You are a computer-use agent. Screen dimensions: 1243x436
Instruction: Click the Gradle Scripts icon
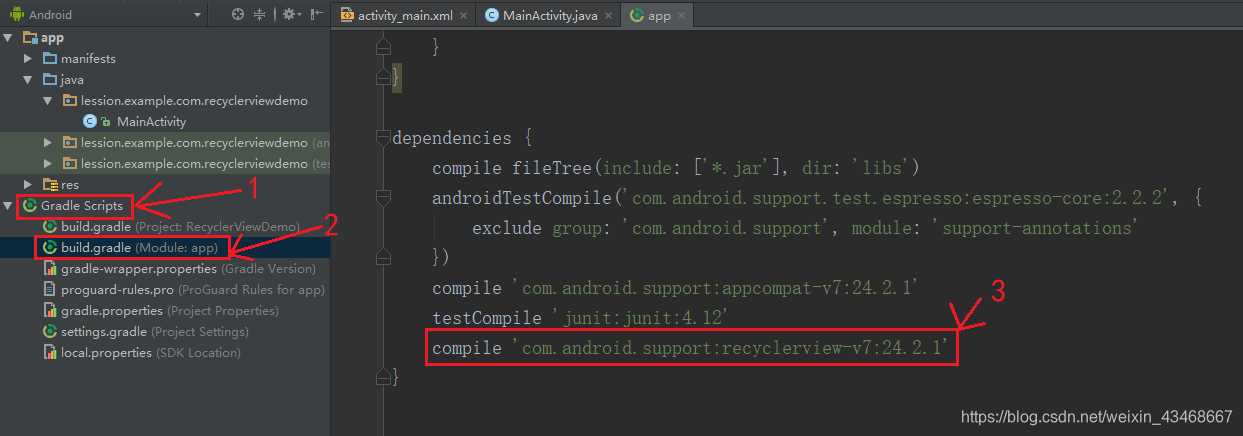coord(30,206)
